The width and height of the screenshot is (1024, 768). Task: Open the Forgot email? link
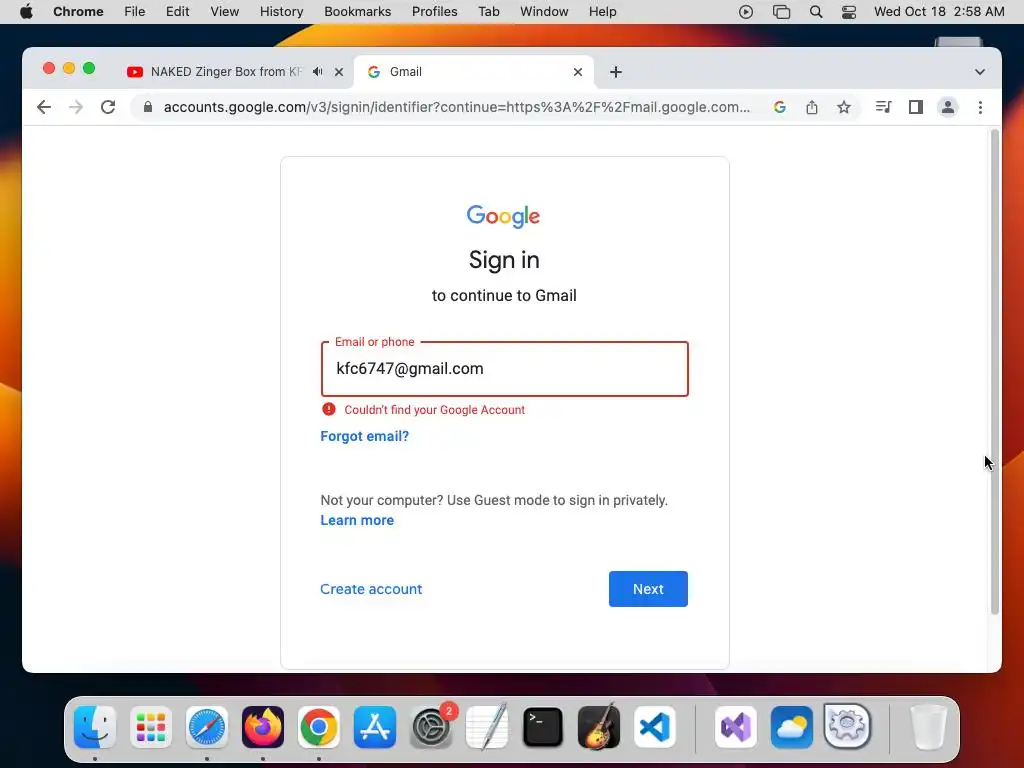coord(364,436)
